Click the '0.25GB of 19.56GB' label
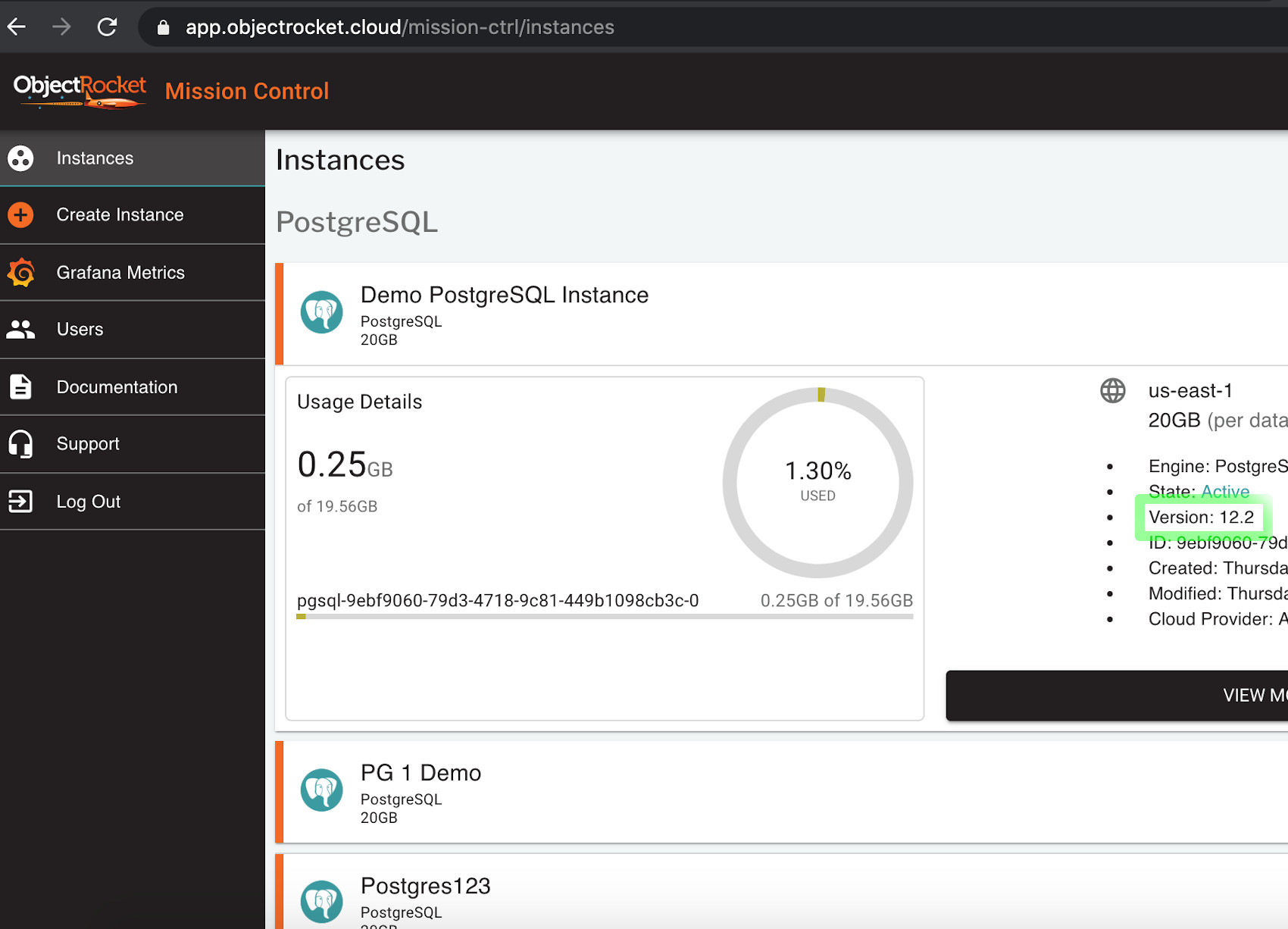Viewport: 1288px width, 929px height. point(836,600)
